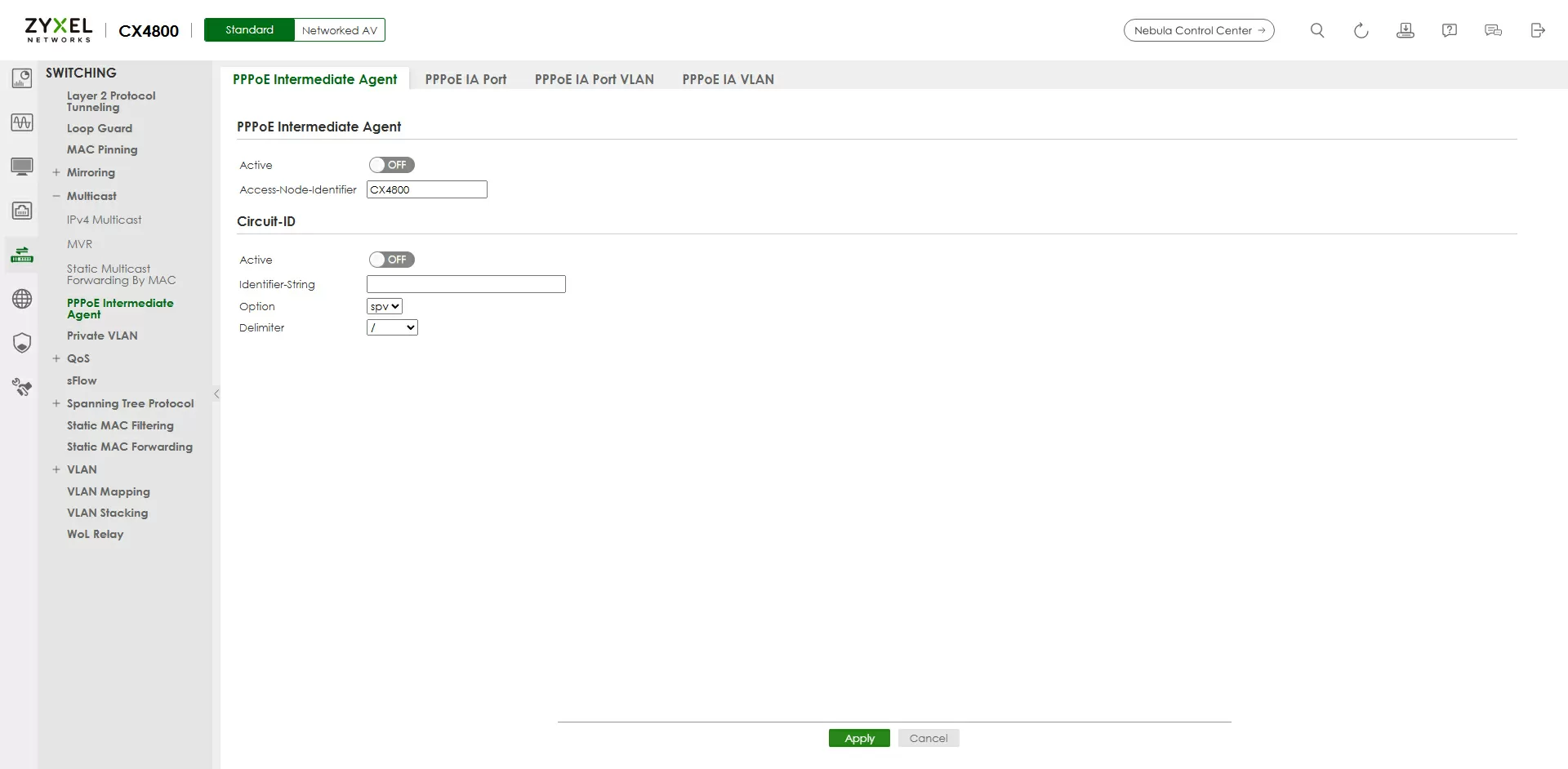Open the security shield sidebar icon

[x=22, y=343]
